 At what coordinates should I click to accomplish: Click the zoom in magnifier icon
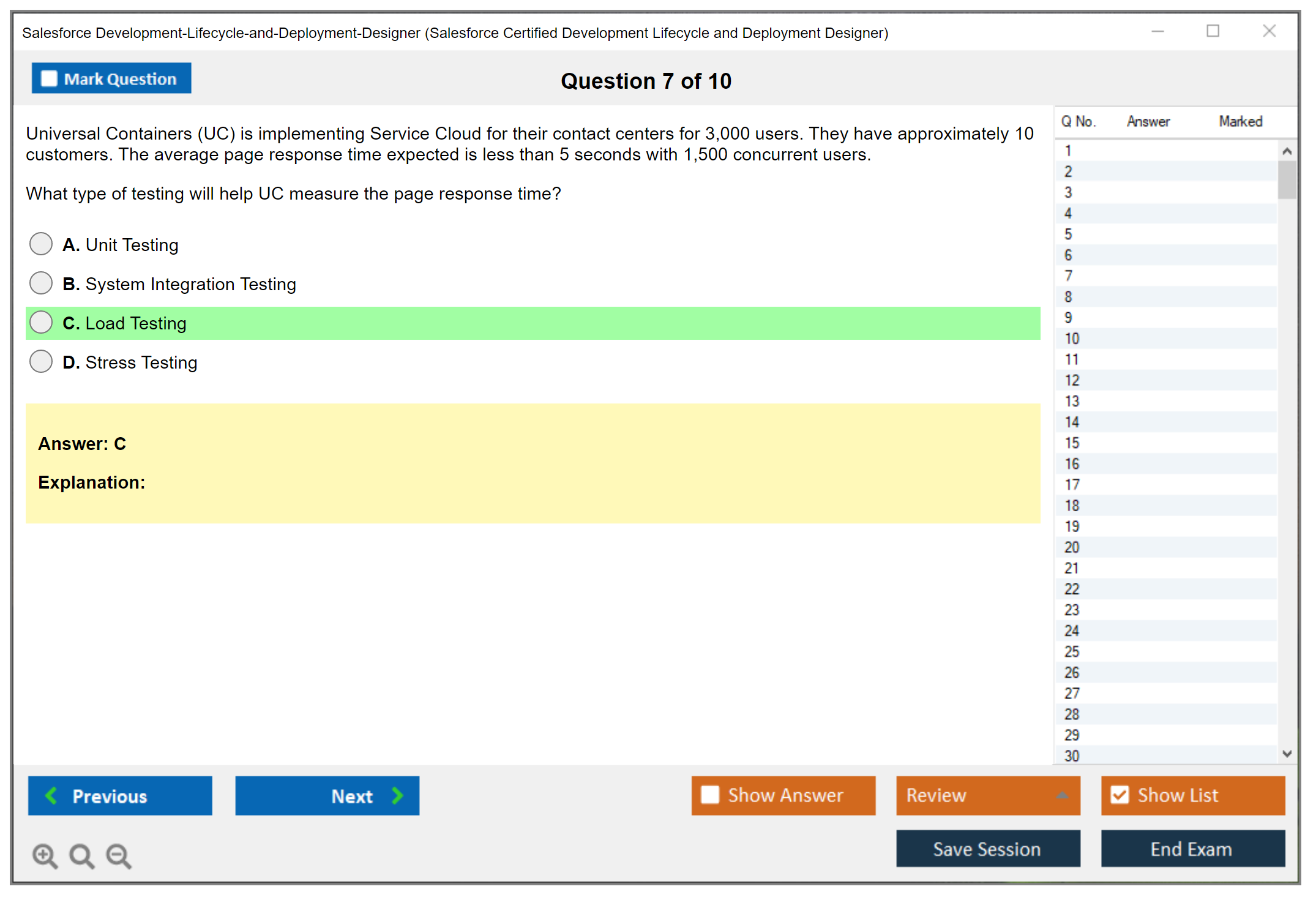[45, 855]
